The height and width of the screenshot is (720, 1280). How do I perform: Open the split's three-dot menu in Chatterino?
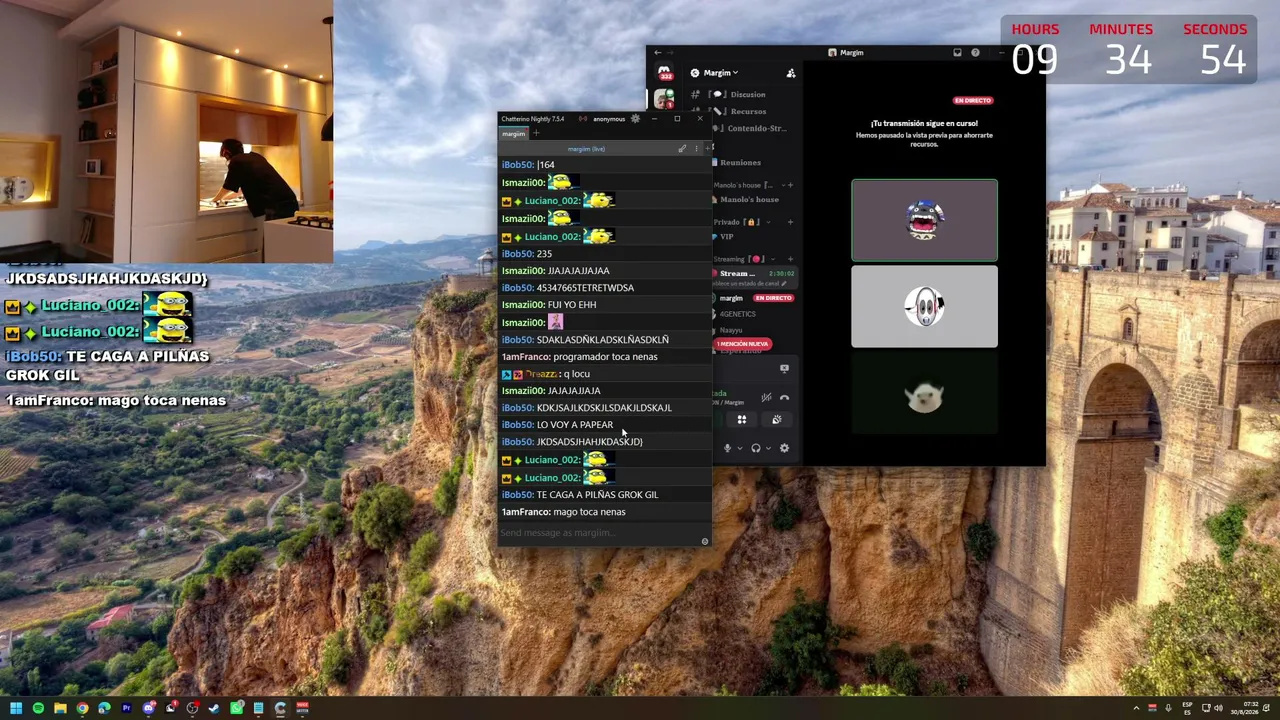pos(697,149)
